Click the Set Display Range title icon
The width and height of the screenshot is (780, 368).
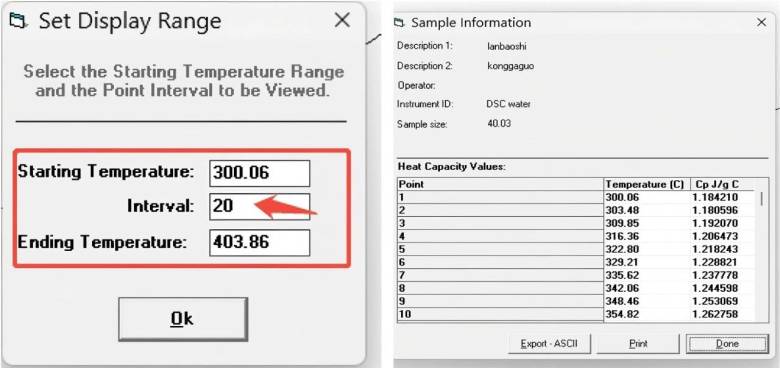19,21
